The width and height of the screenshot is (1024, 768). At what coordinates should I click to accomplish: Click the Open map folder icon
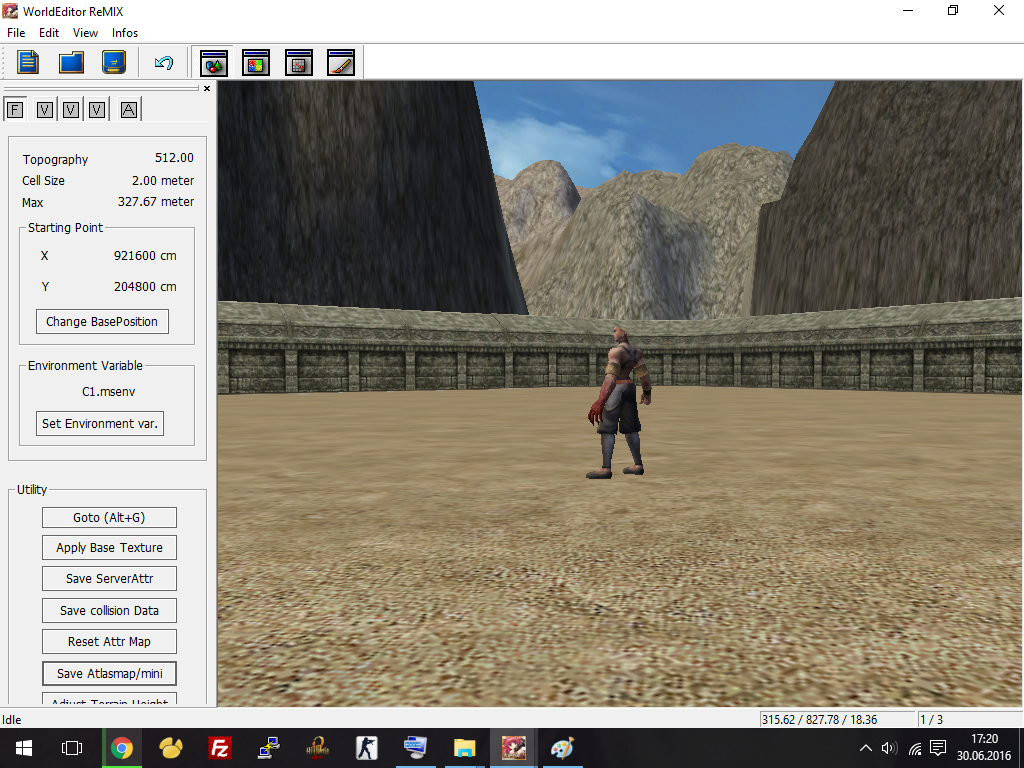click(x=71, y=63)
